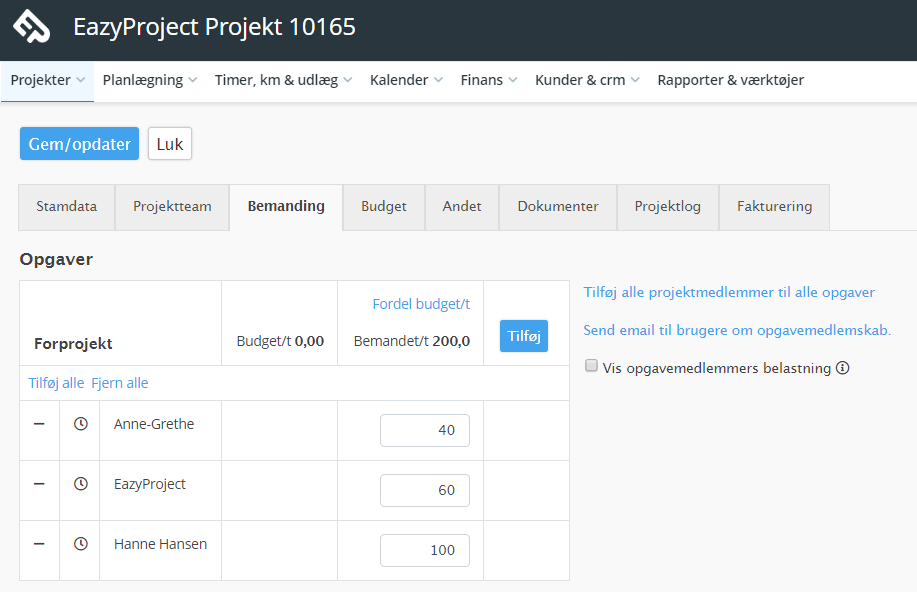Open the clock icon for Anne-Grethe
Viewport: 917px width, 592px height.
pyautogui.click(x=81, y=424)
